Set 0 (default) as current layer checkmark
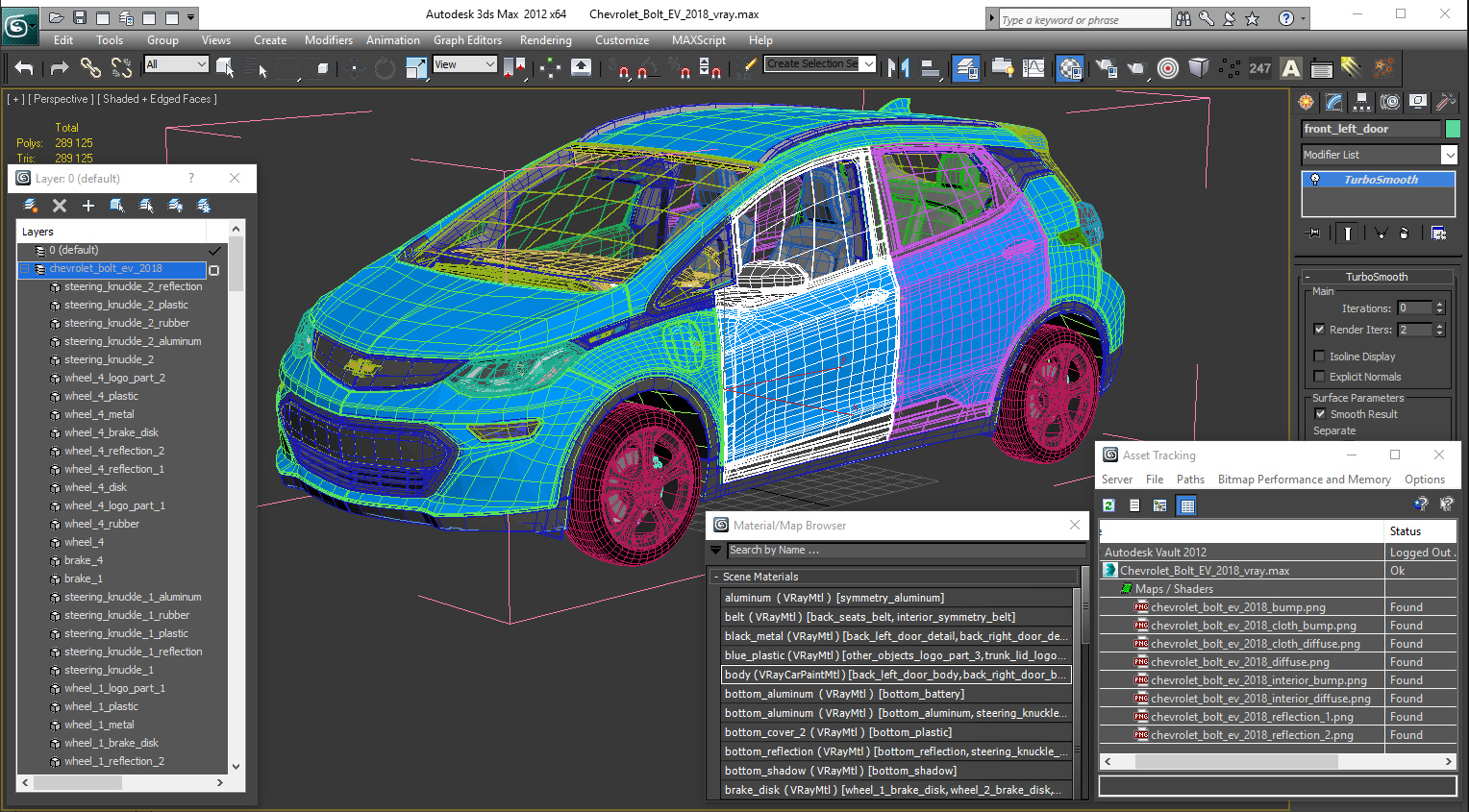1469x812 pixels. (214, 250)
